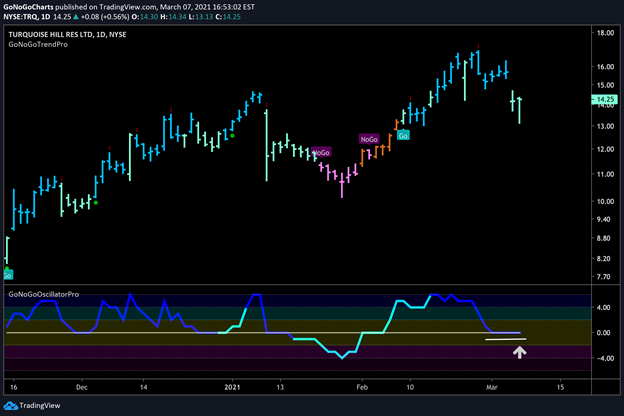
Task: Click the 7.70 price axis label
Action: [604, 277]
